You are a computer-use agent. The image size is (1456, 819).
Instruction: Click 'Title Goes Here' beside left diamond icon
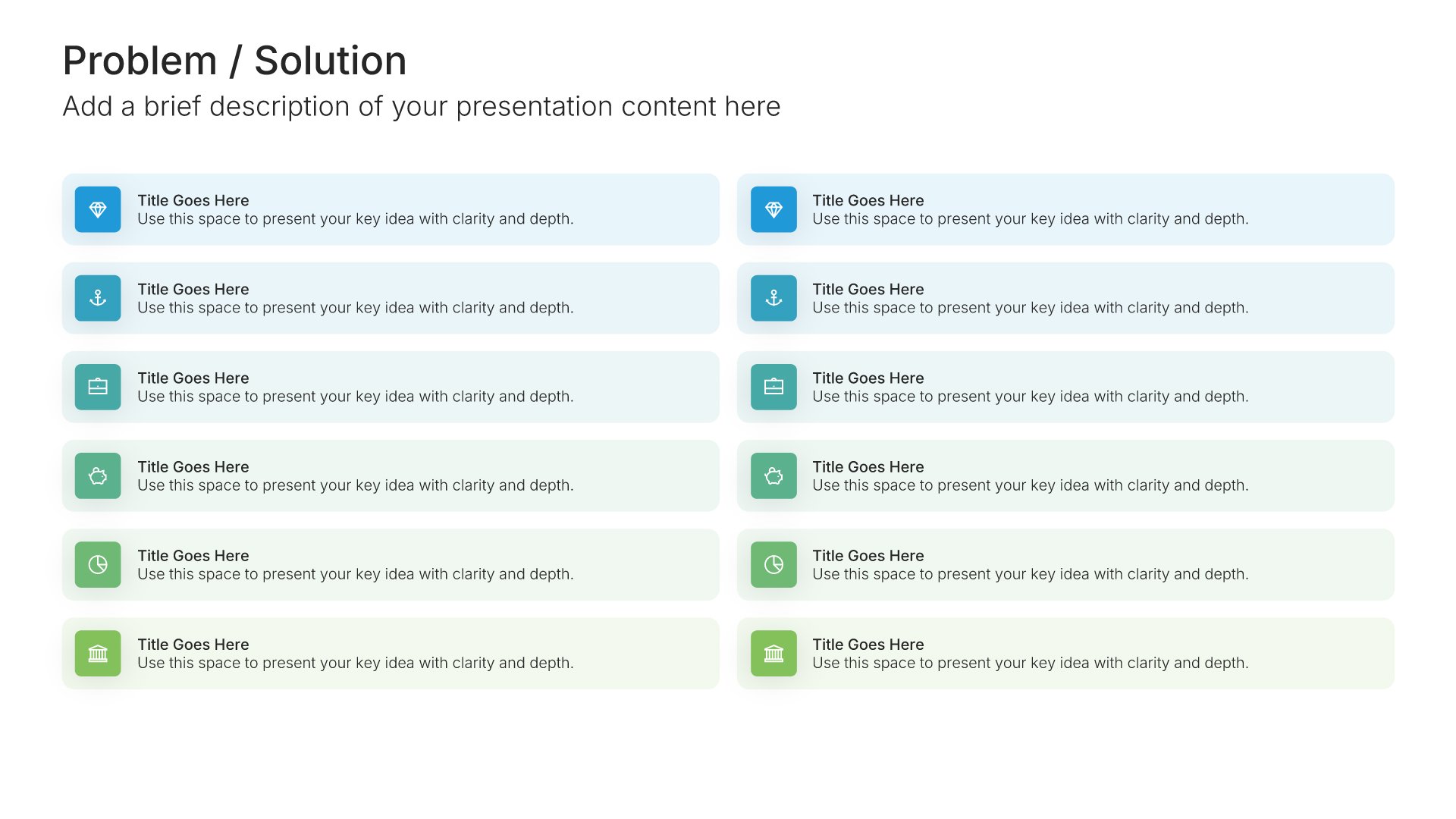[x=193, y=200]
